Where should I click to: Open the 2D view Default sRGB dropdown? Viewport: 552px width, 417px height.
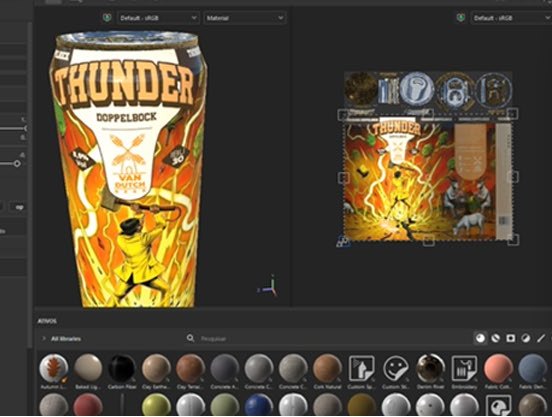click(511, 18)
